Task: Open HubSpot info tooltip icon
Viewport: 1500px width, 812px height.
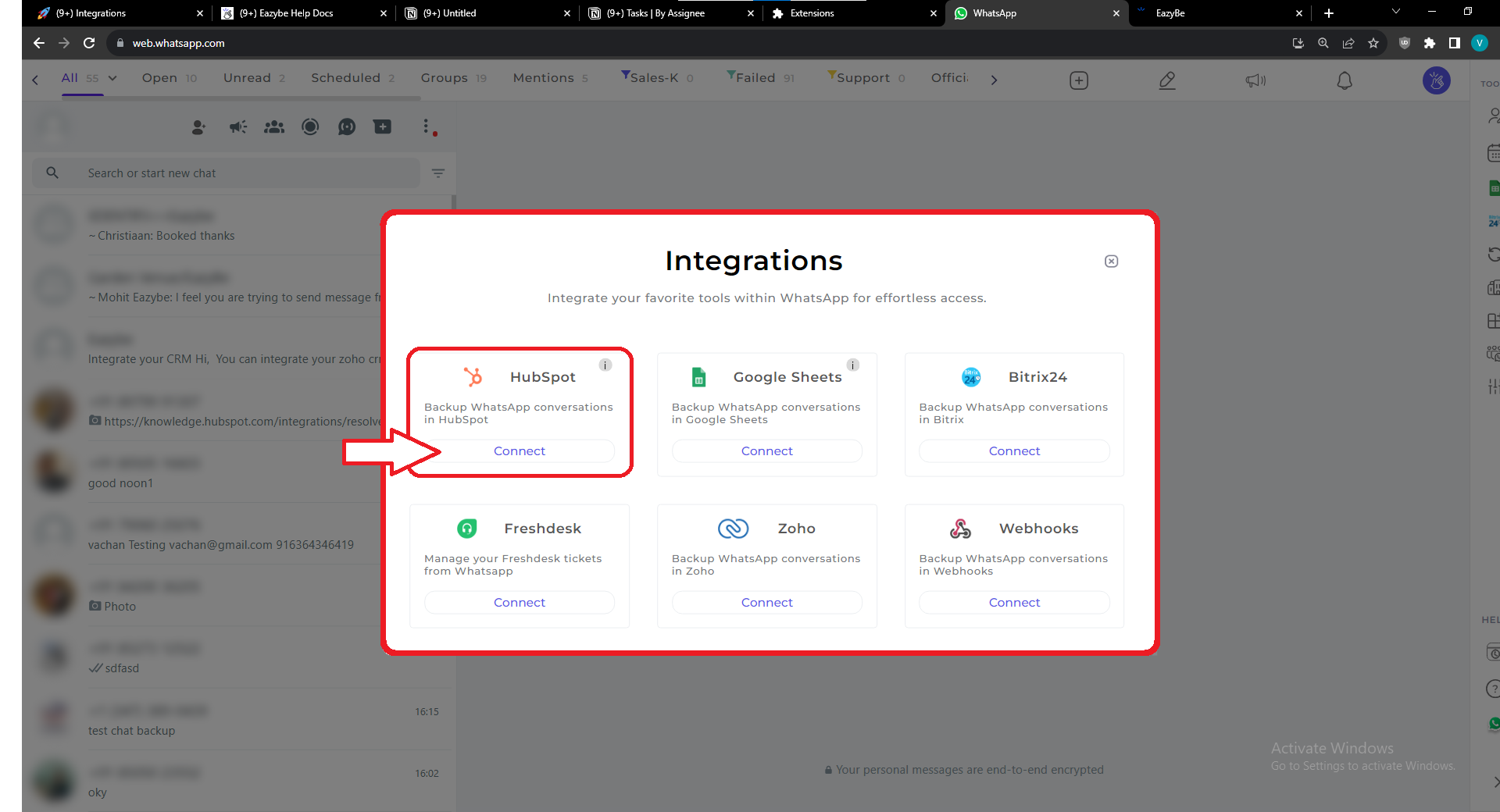Action: 605,365
